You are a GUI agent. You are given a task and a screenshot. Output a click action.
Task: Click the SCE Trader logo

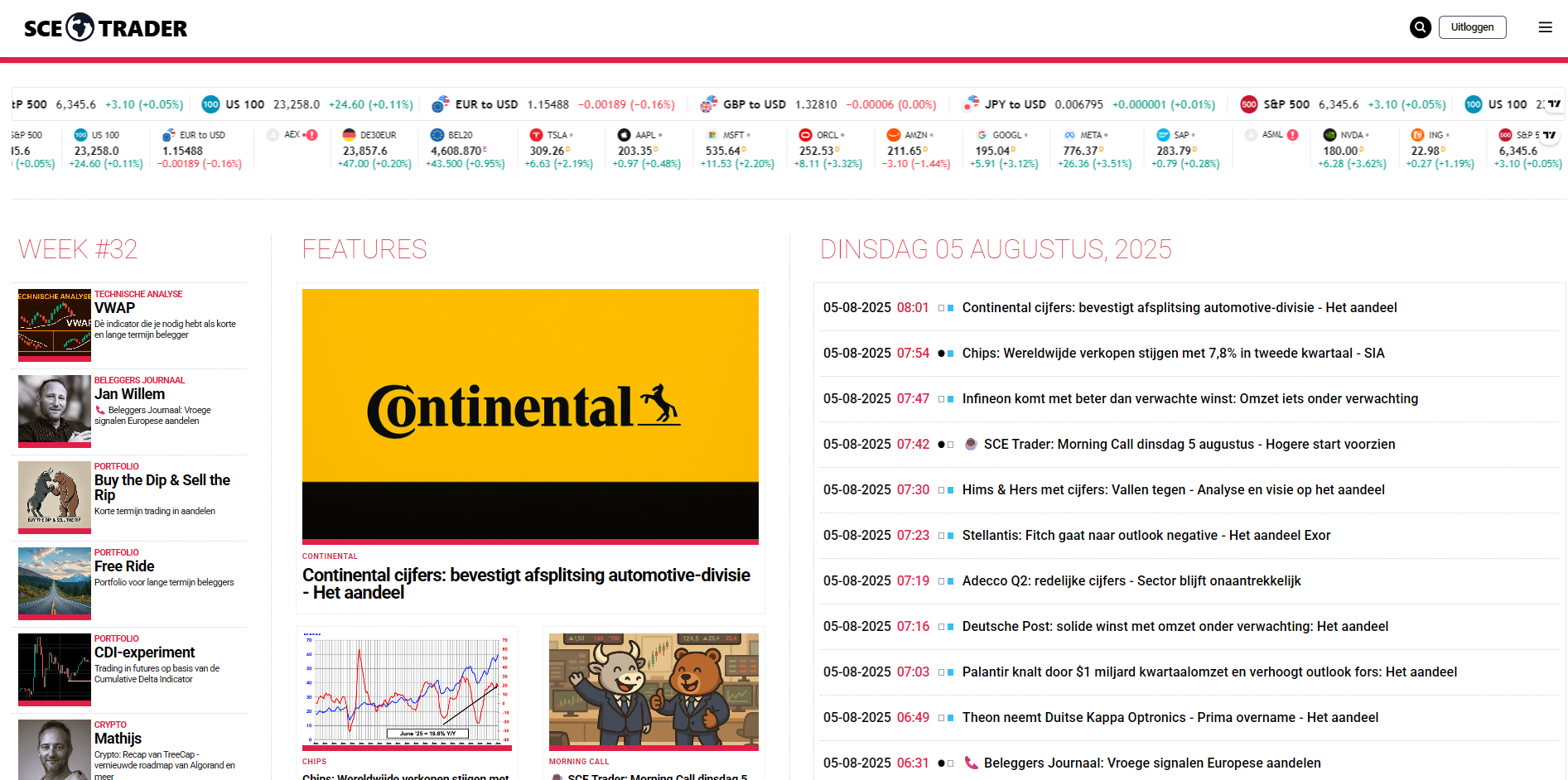[x=106, y=27]
